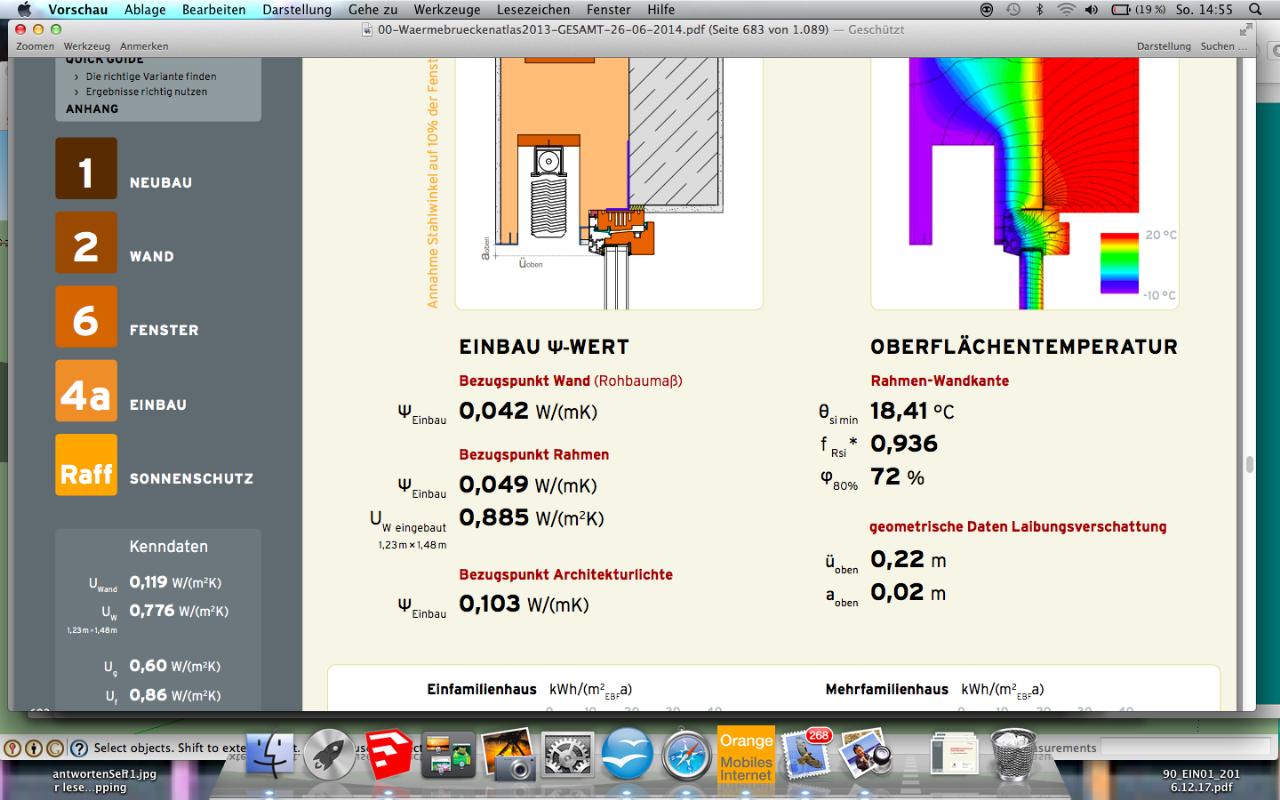Open Mail with 268 unread badge

(x=806, y=755)
